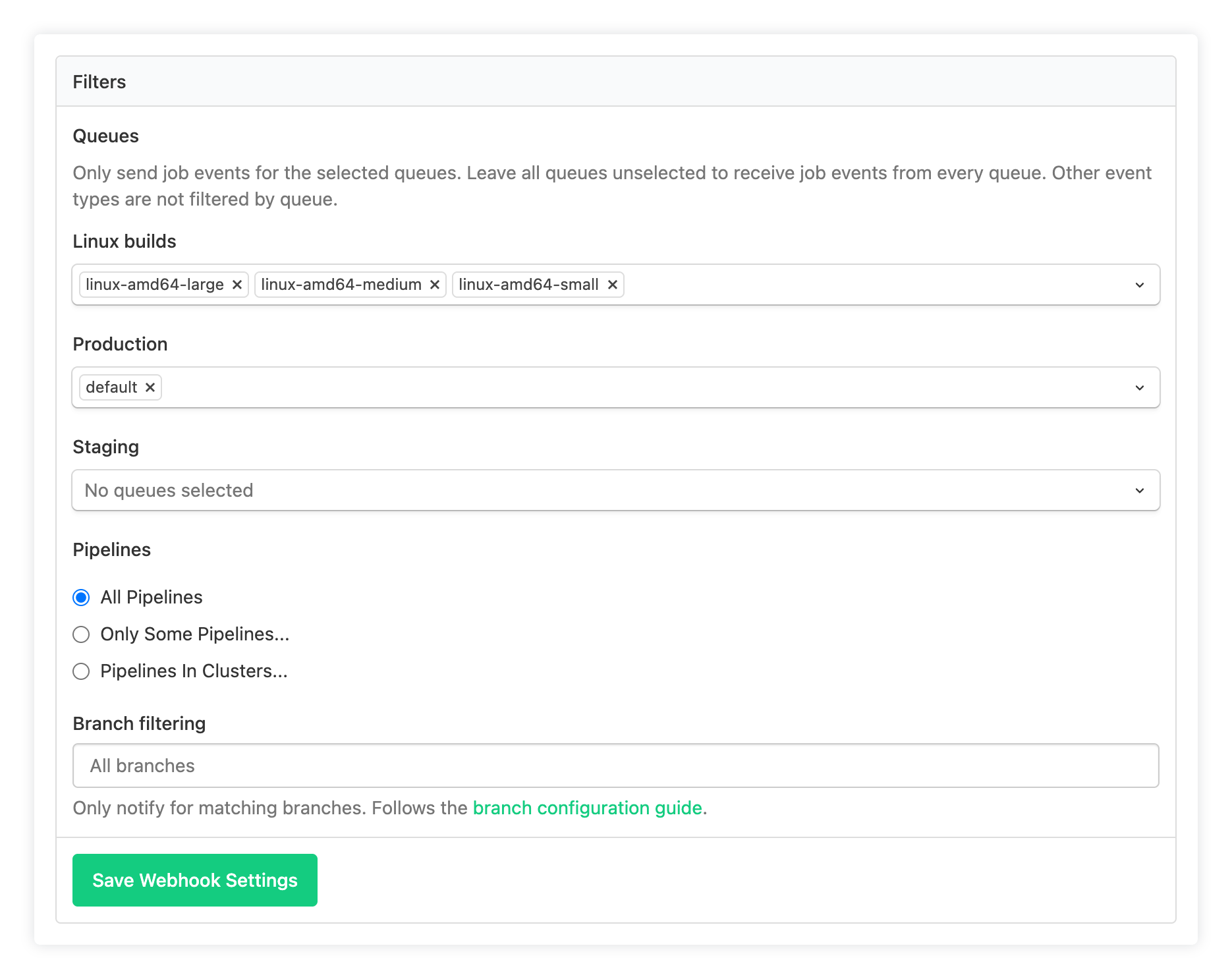Expand the Production queue dropdown arrow
Viewport: 1232px width, 979px height.
click(1140, 387)
